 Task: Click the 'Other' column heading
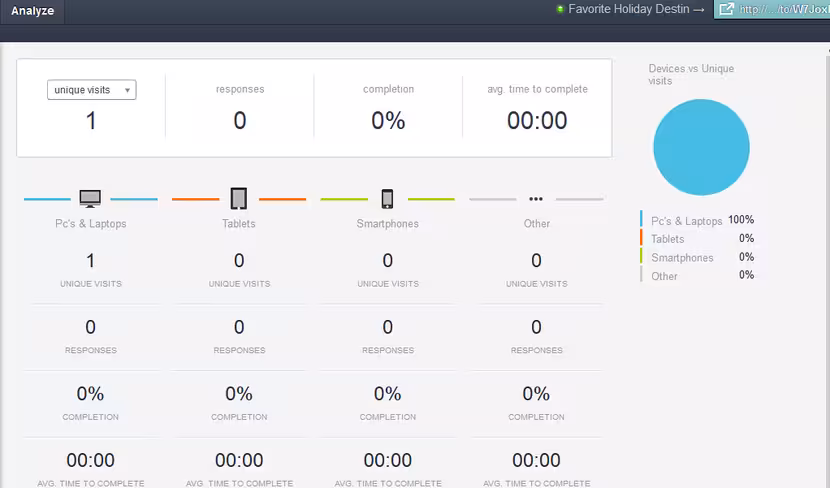pos(537,223)
